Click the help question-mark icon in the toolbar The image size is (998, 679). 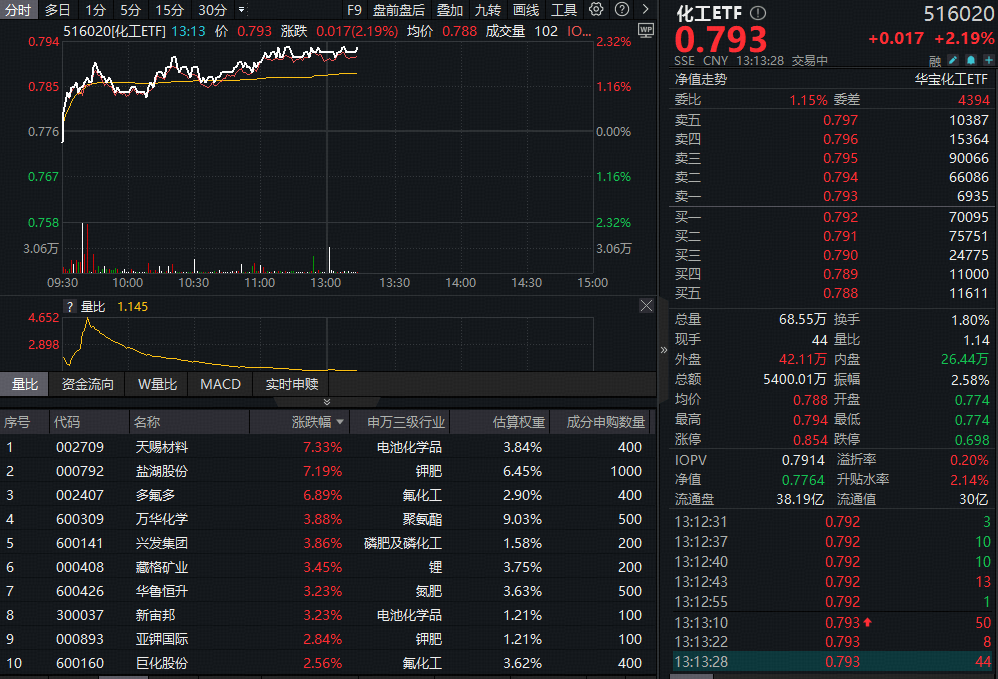click(x=621, y=9)
